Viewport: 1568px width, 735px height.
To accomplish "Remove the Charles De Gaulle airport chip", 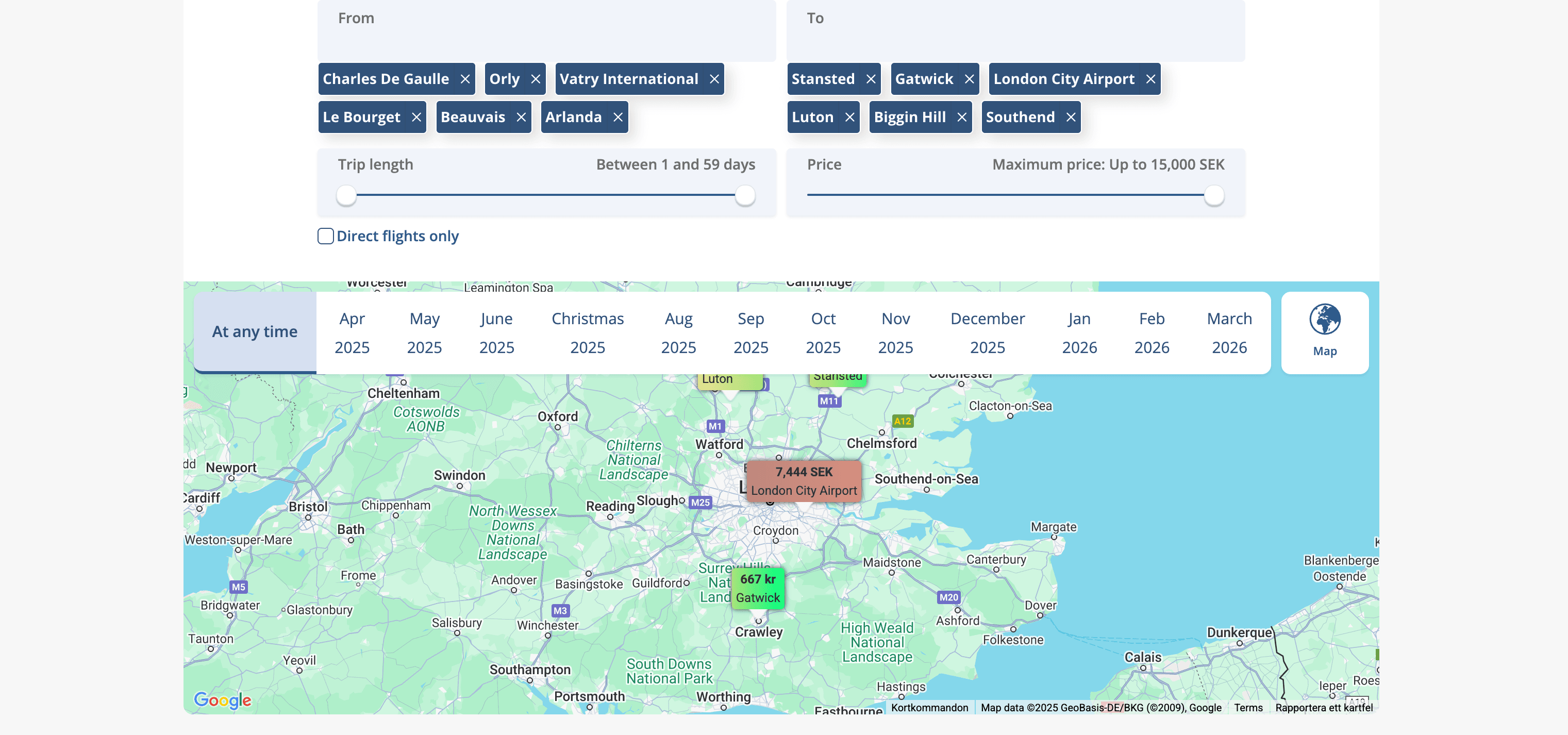I will pos(465,79).
